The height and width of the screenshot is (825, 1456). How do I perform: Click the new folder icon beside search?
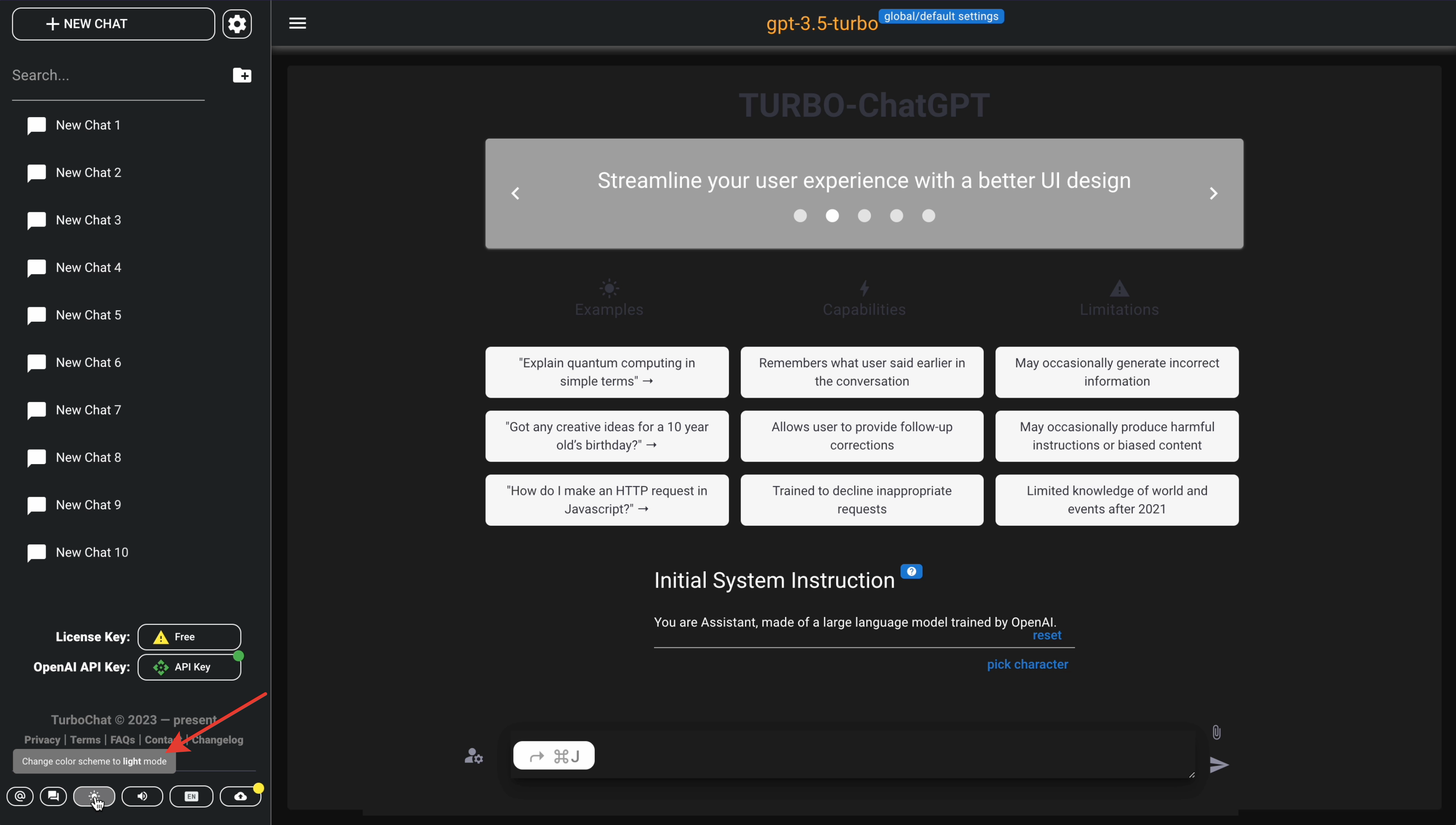point(242,75)
